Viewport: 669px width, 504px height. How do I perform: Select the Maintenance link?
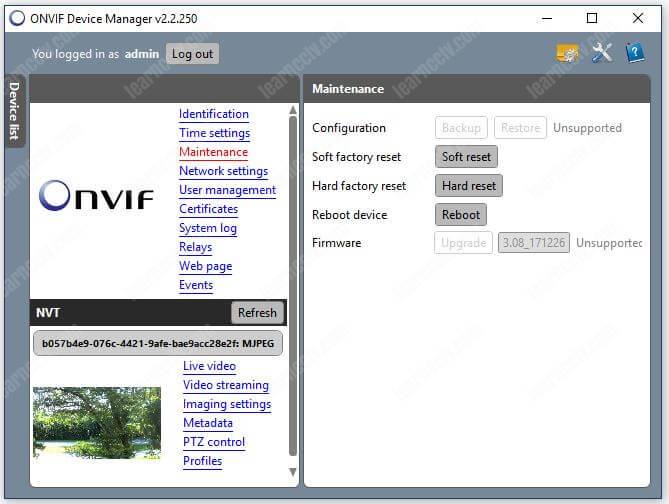pyautogui.click(x=213, y=152)
